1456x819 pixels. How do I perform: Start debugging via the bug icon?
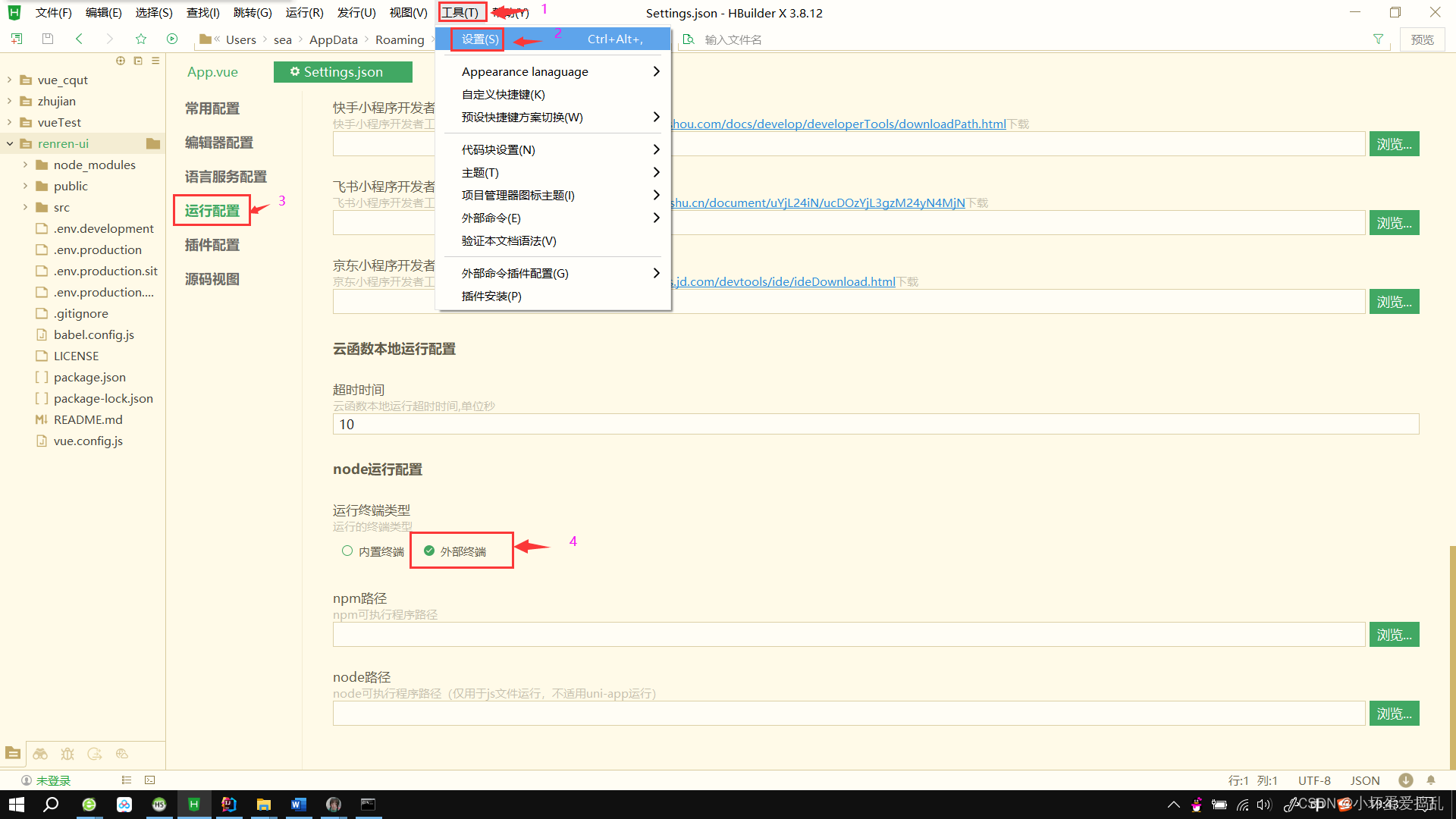67,753
